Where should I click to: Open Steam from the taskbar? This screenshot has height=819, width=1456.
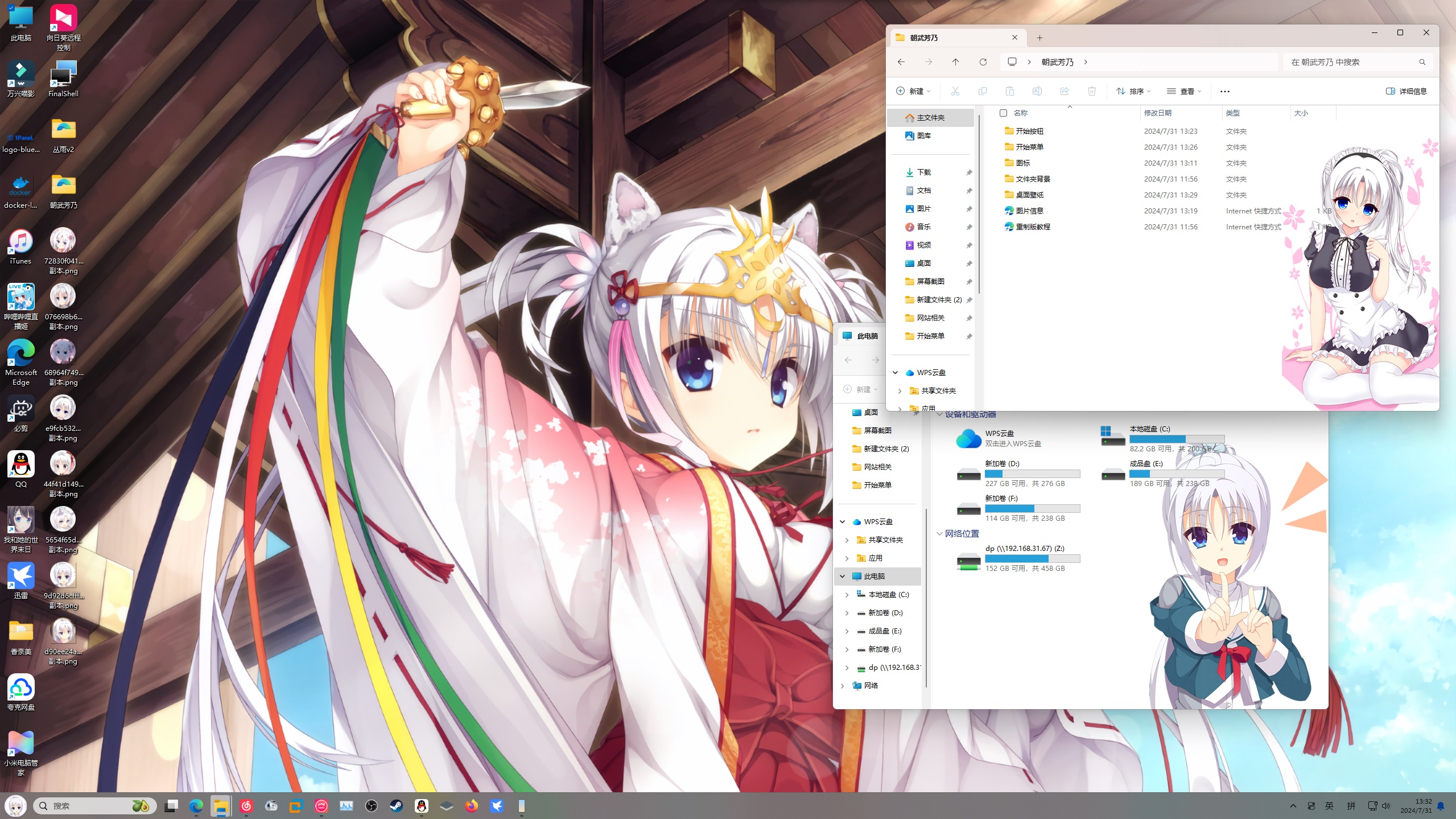(x=396, y=806)
